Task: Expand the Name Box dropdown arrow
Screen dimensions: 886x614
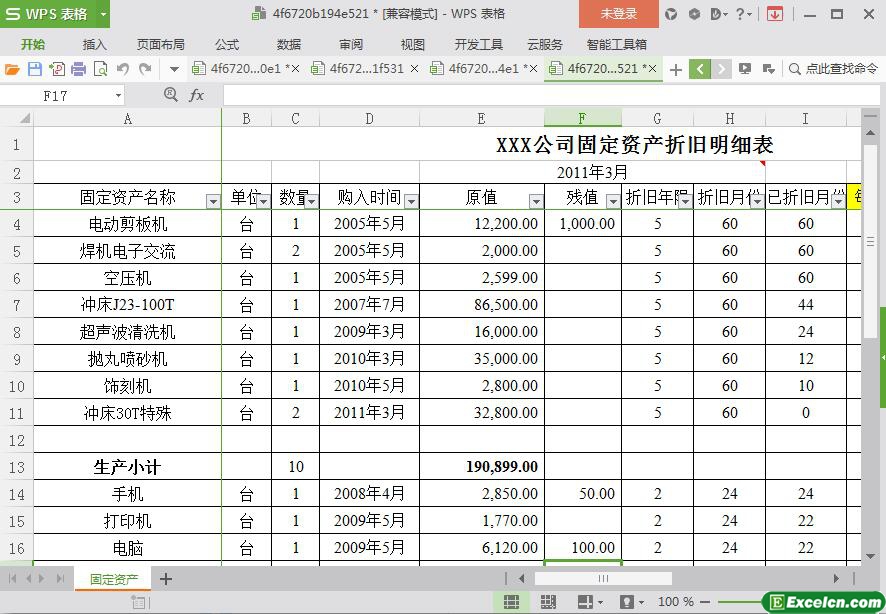Action: 118,95
